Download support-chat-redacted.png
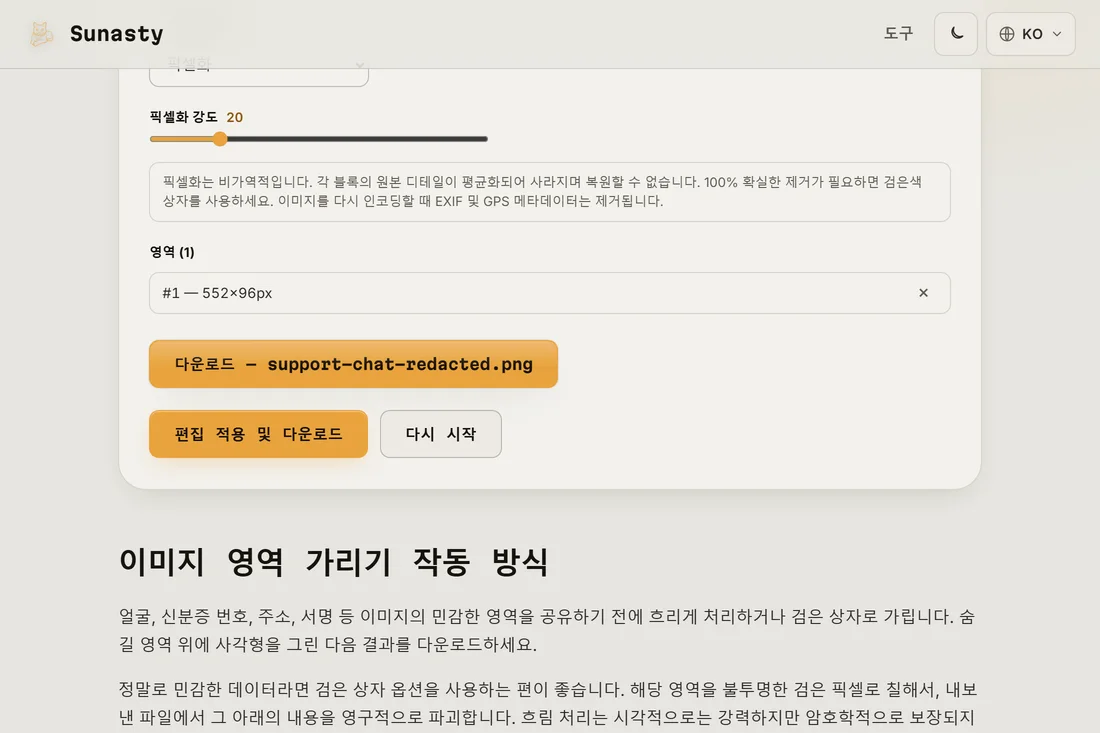 coord(353,364)
